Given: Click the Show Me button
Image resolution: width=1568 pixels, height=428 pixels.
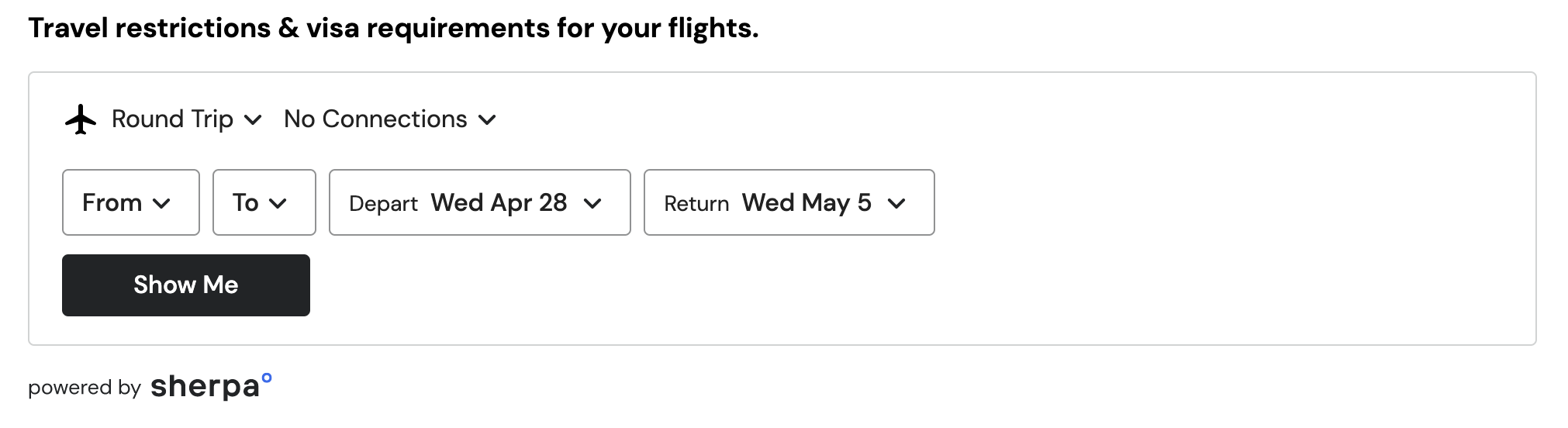Looking at the screenshot, I should (186, 285).
